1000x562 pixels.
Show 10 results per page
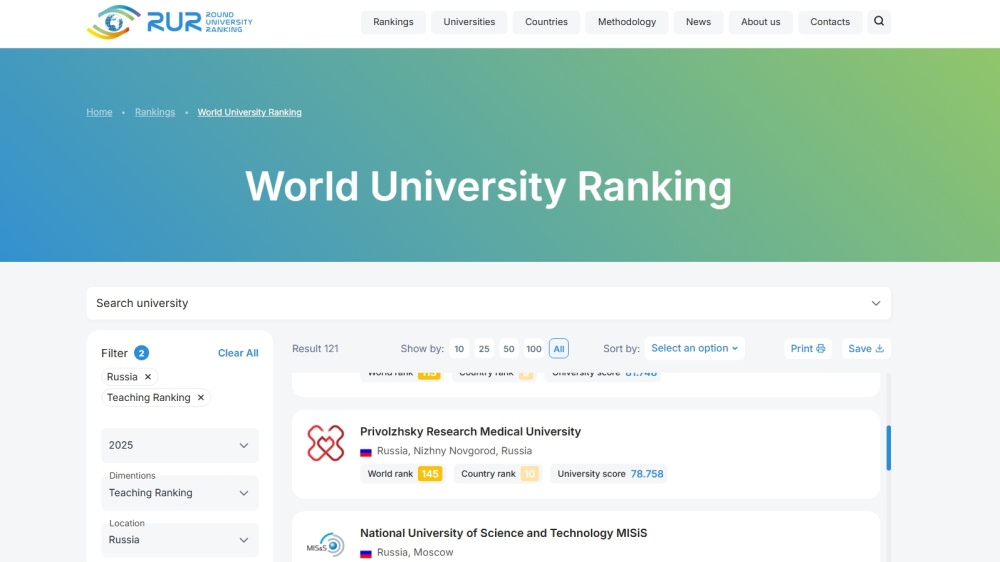459,349
